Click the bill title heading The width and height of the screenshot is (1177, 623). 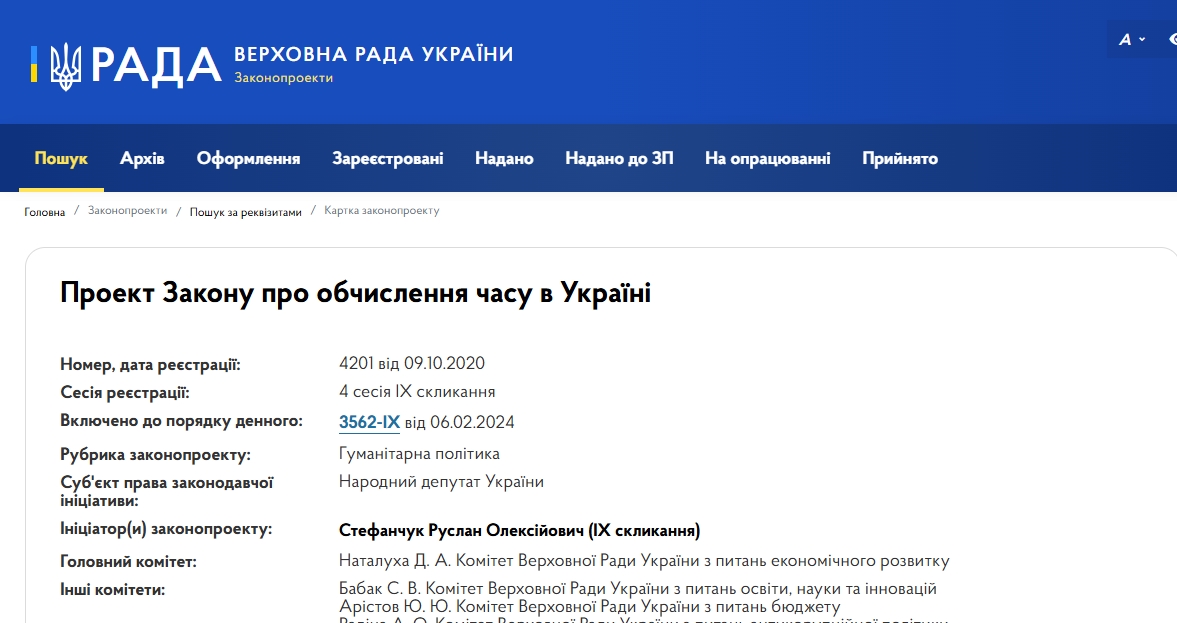(355, 293)
